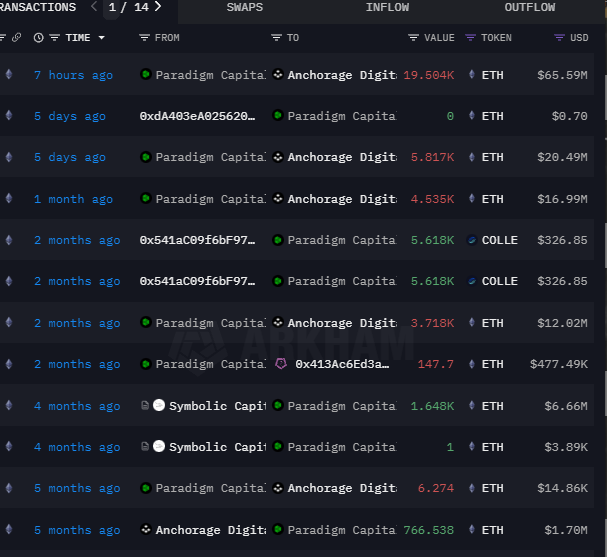Click the purple icon next to 0x413Ac6Ed3a address
This screenshot has width=607, height=557.
(x=280, y=364)
